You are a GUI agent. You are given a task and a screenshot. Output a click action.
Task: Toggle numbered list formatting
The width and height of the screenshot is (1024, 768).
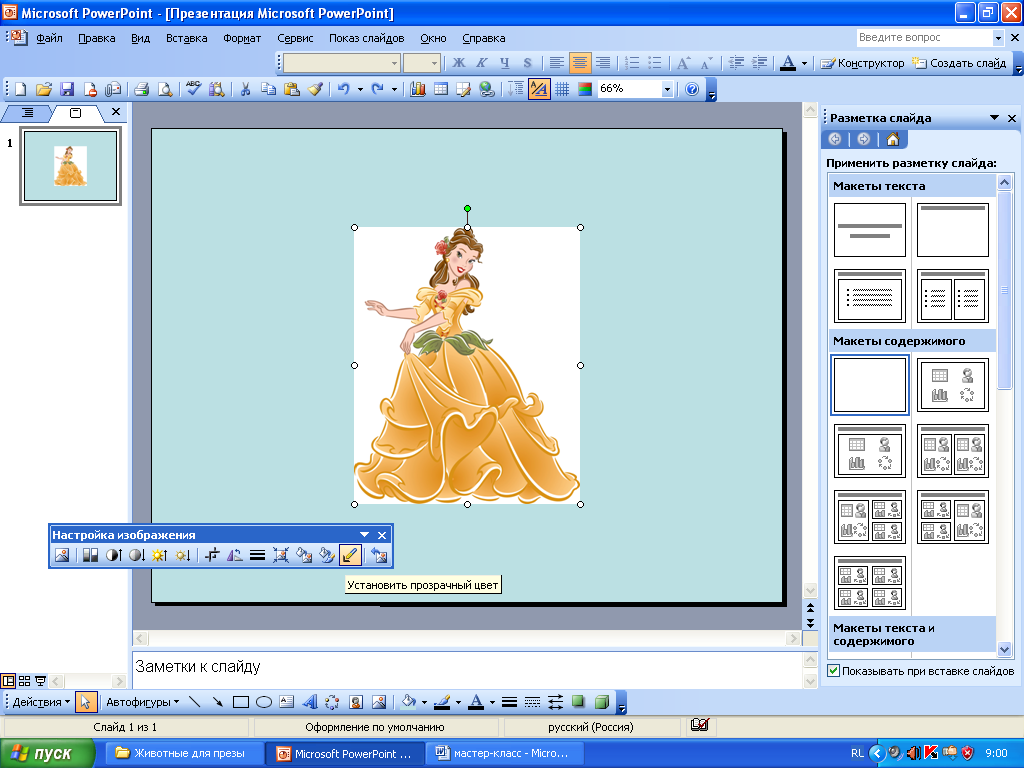click(632, 63)
